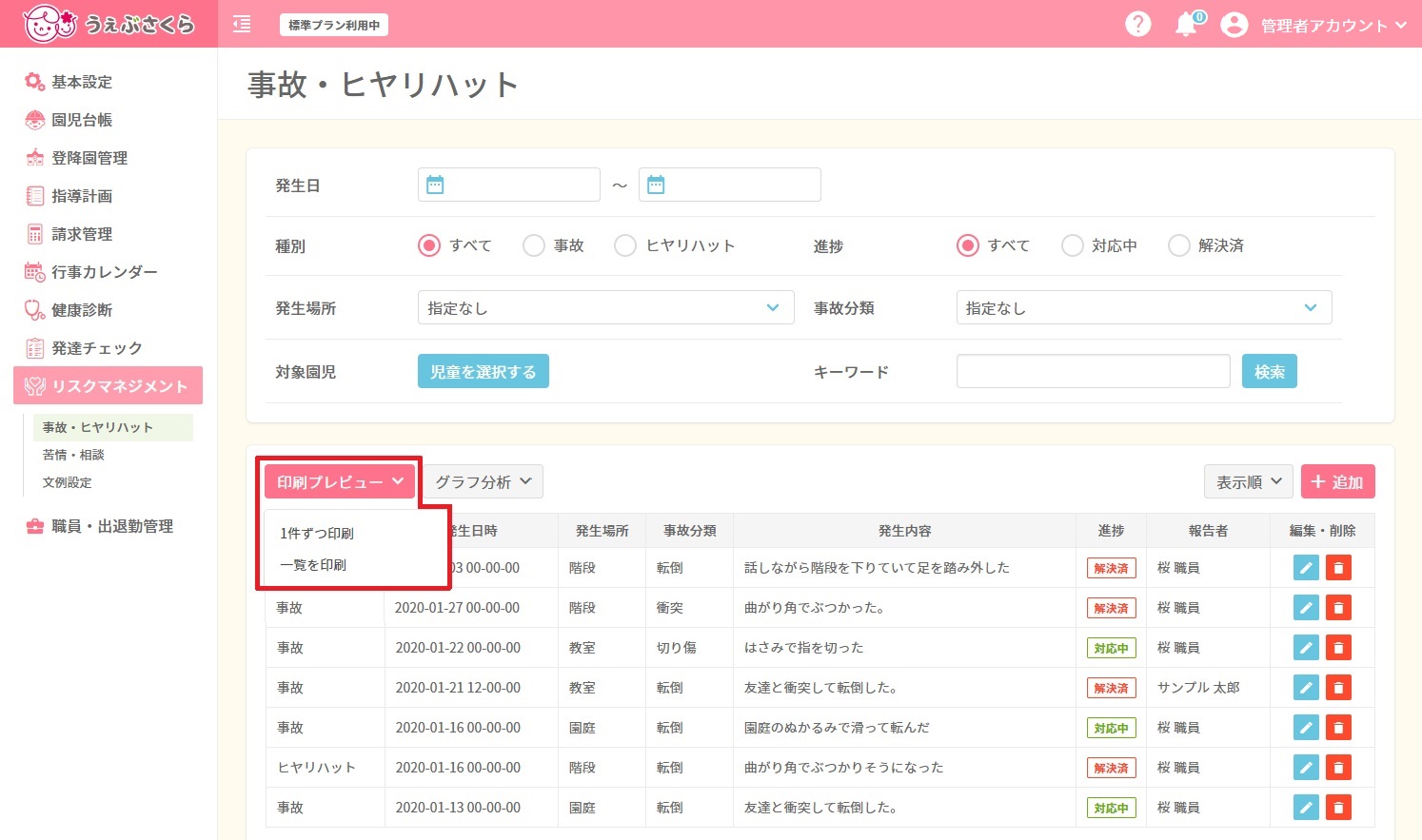Image resolution: width=1422 pixels, height=840 pixels.
Task: Collapse the sidebar with the menu icon
Action: point(242,25)
